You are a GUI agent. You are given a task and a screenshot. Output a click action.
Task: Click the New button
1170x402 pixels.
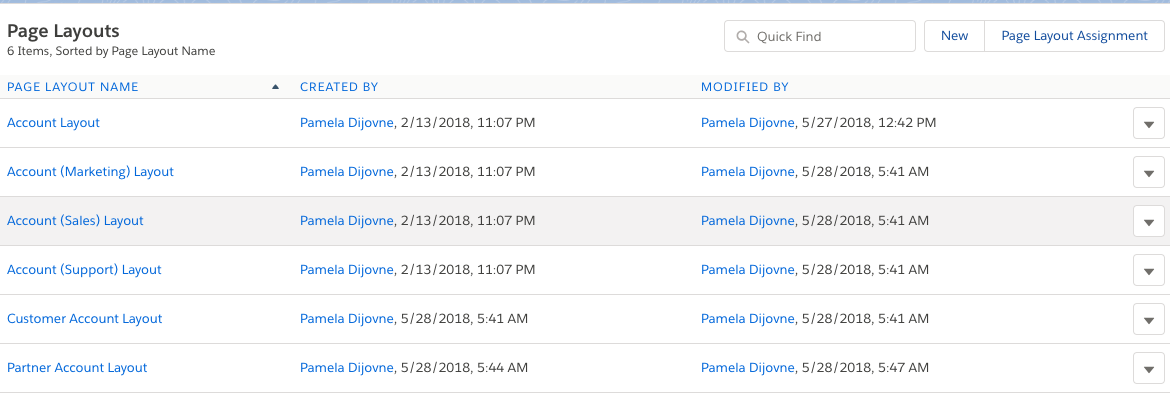tap(954, 36)
